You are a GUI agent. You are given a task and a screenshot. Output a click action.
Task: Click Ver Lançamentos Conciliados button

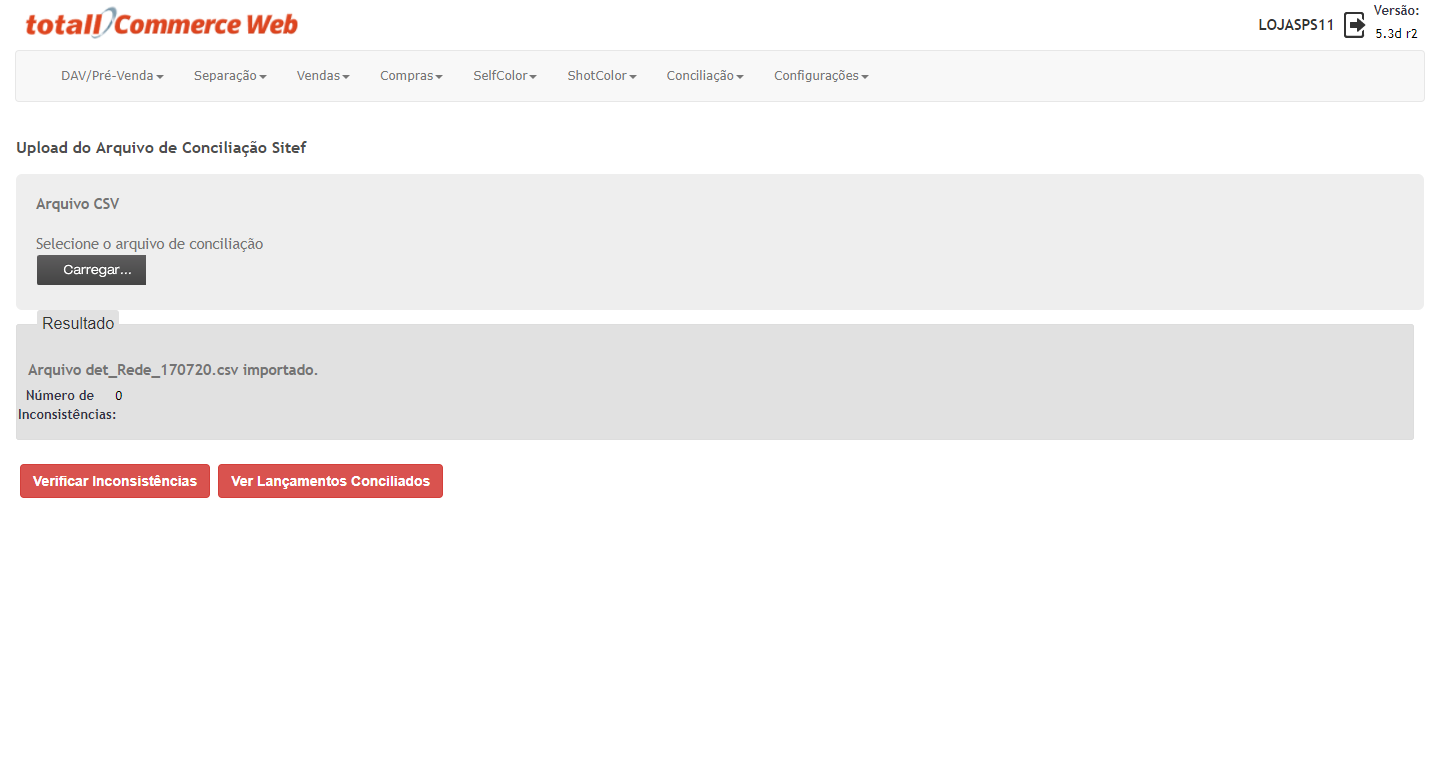(x=330, y=481)
